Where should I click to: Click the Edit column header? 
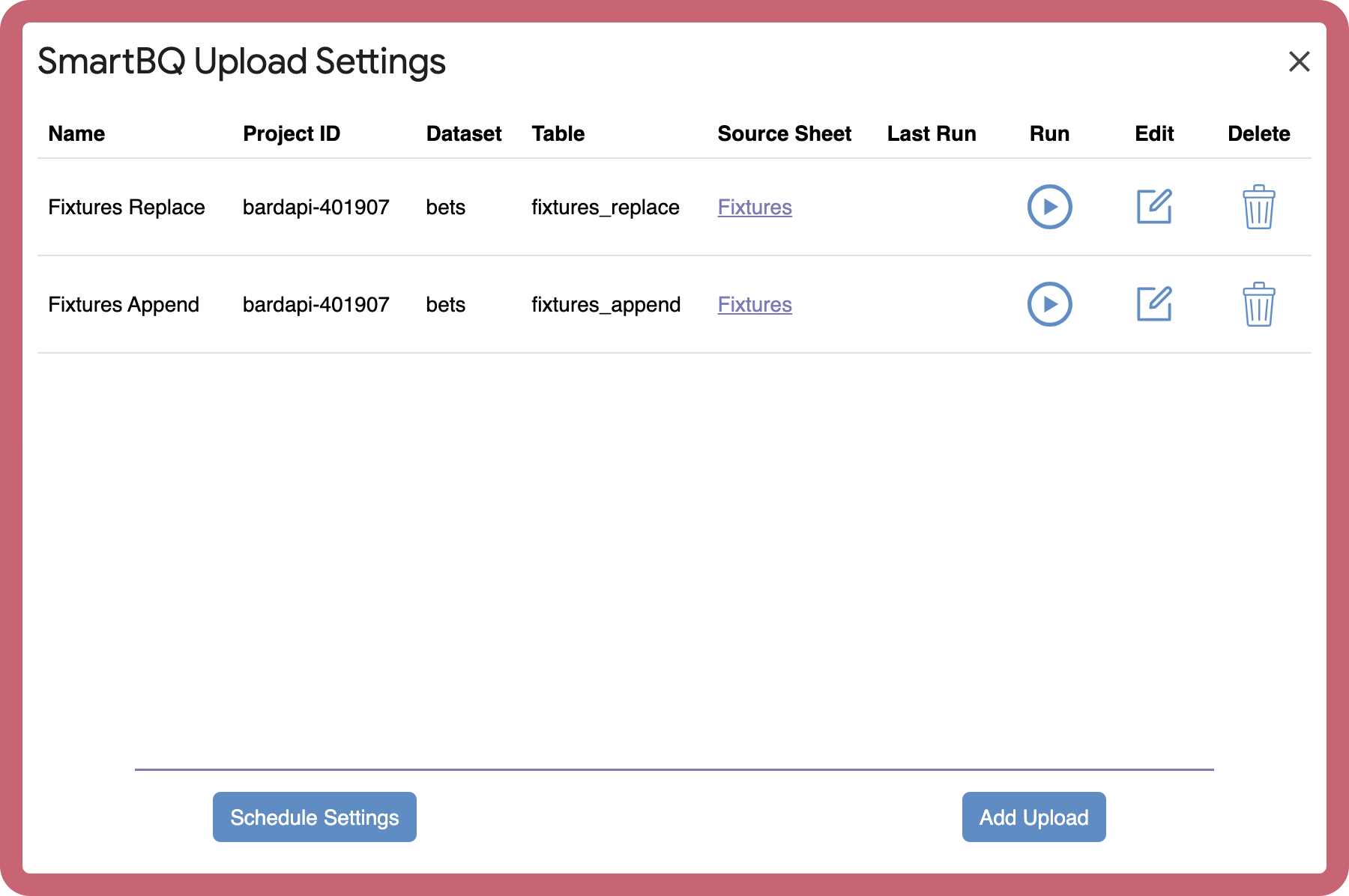(x=1154, y=133)
